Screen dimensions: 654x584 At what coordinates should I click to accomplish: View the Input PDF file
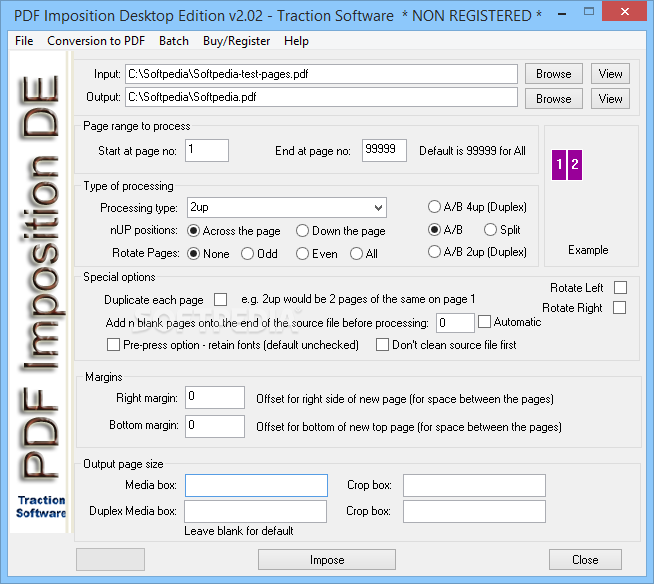610,74
